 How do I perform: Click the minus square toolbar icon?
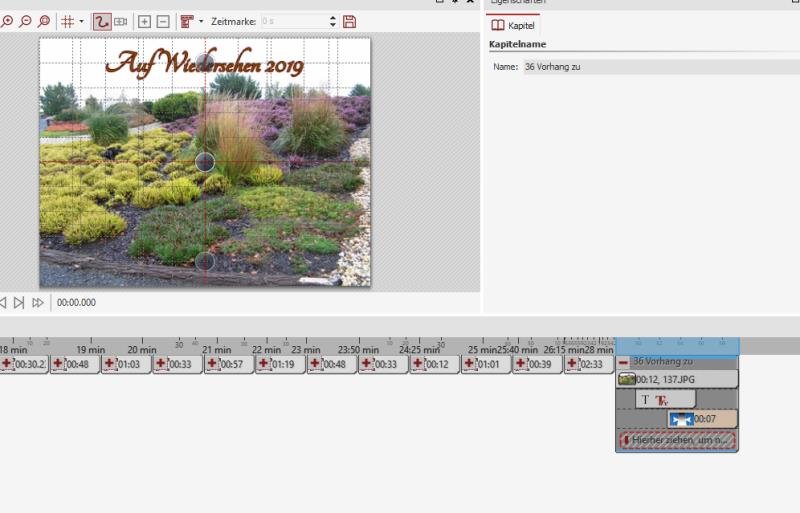tap(163, 21)
